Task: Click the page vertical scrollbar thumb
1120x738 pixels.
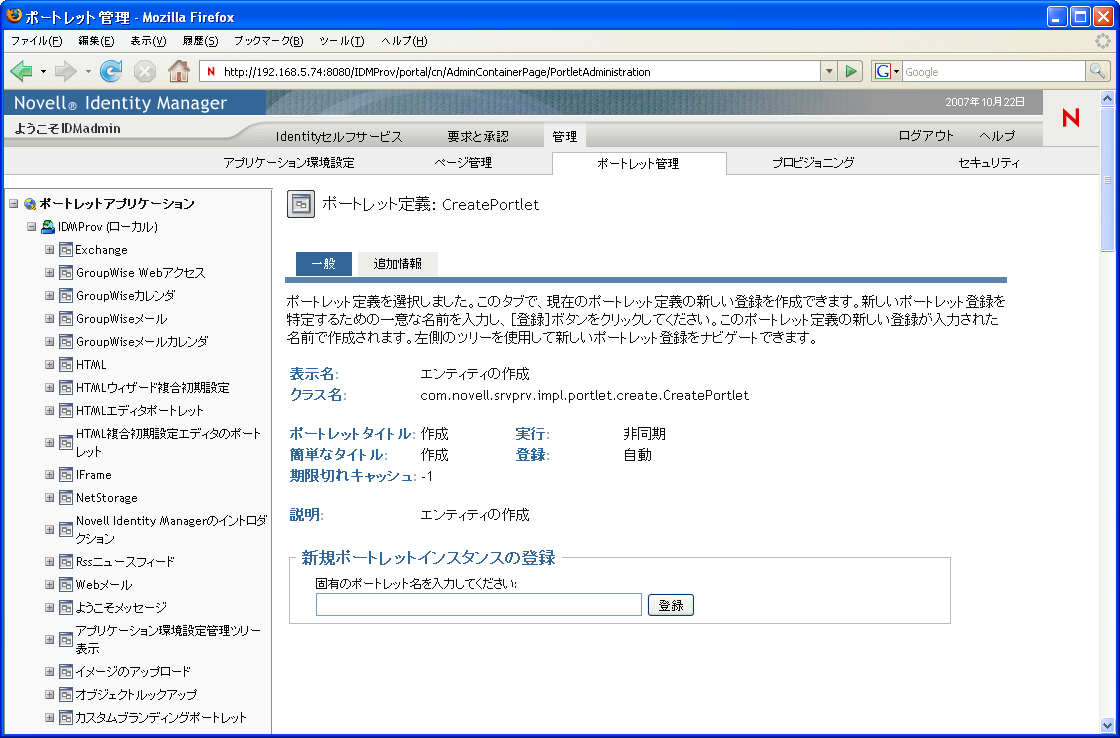Action: coord(1107,178)
